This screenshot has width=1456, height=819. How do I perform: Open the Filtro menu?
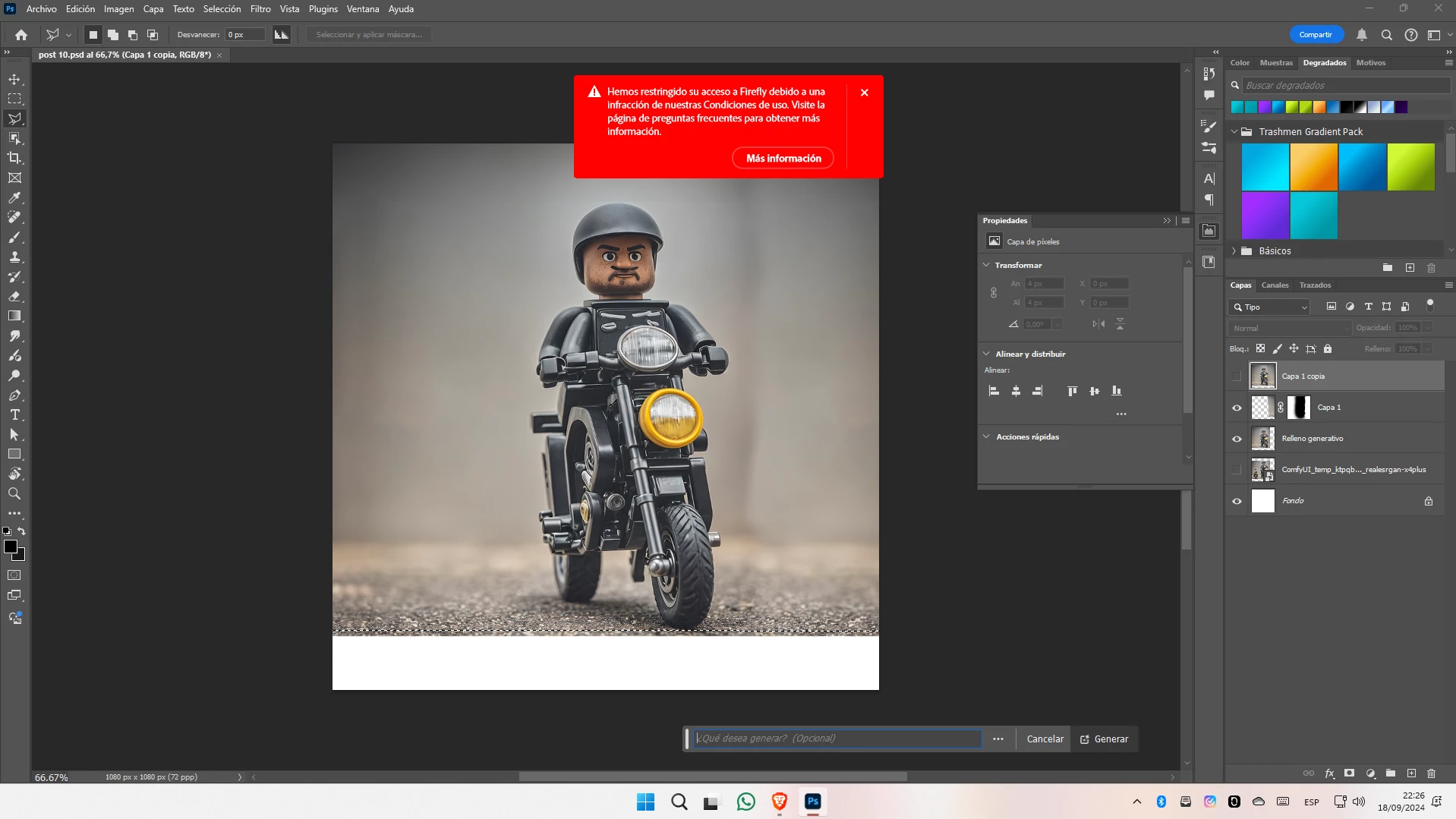pyautogui.click(x=260, y=9)
